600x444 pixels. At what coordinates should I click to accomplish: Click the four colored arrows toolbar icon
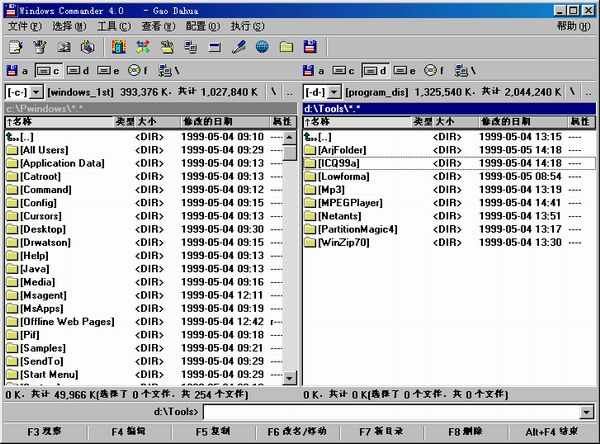click(x=143, y=47)
